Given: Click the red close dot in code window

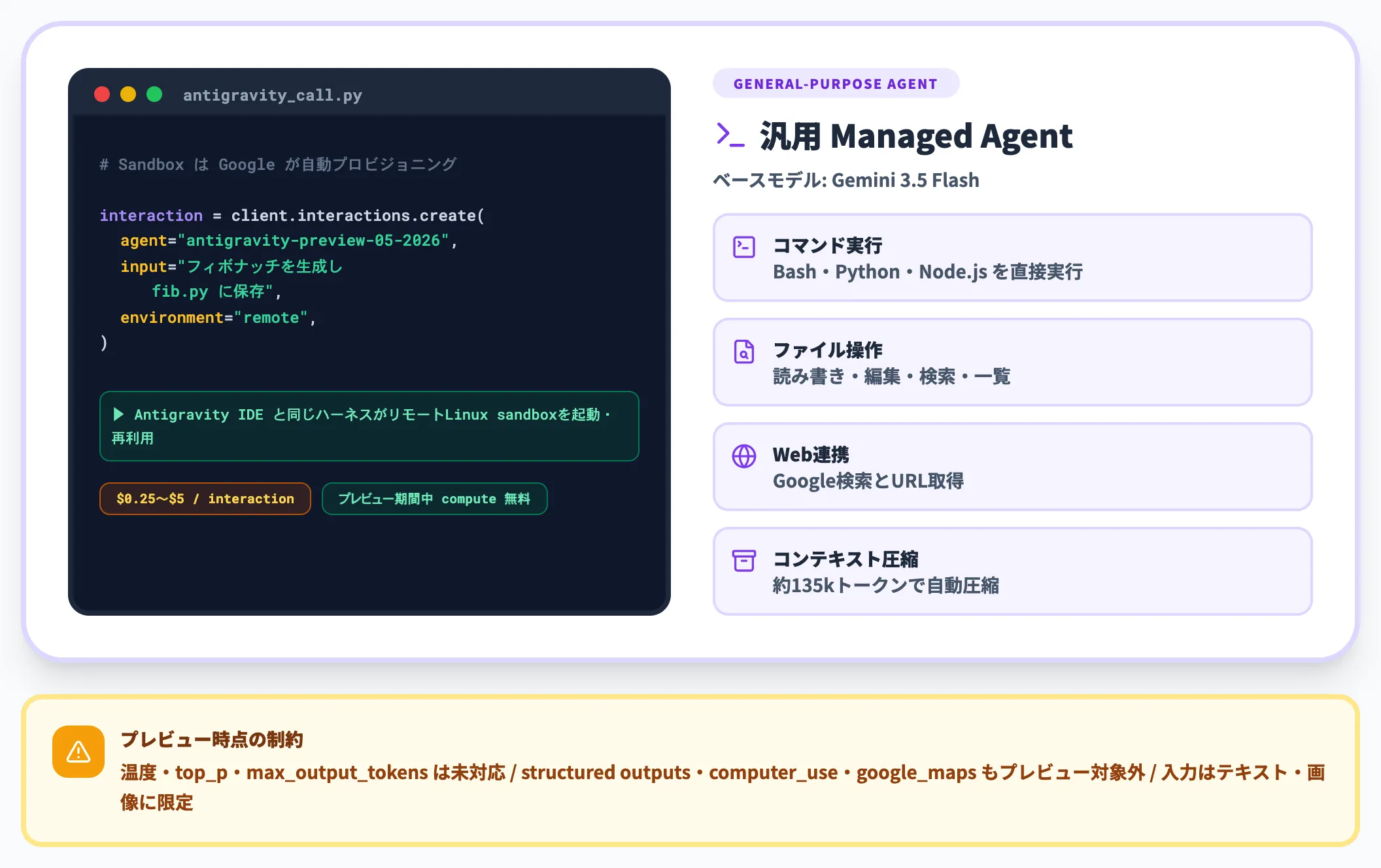Looking at the screenshot, I should pos(102,95).
